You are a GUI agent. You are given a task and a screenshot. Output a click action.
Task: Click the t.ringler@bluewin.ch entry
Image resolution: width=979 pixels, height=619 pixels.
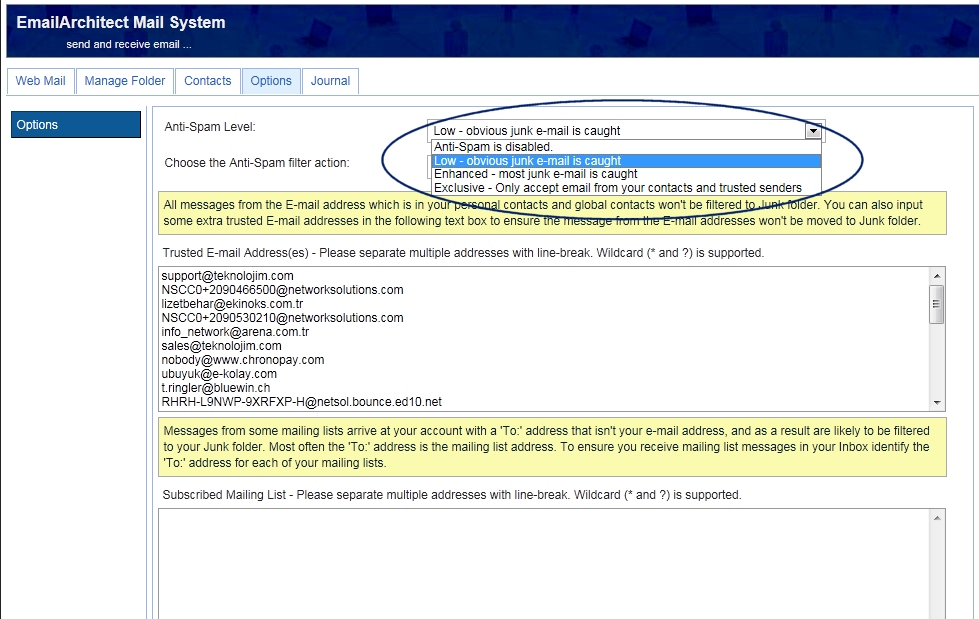click(215, 387)
